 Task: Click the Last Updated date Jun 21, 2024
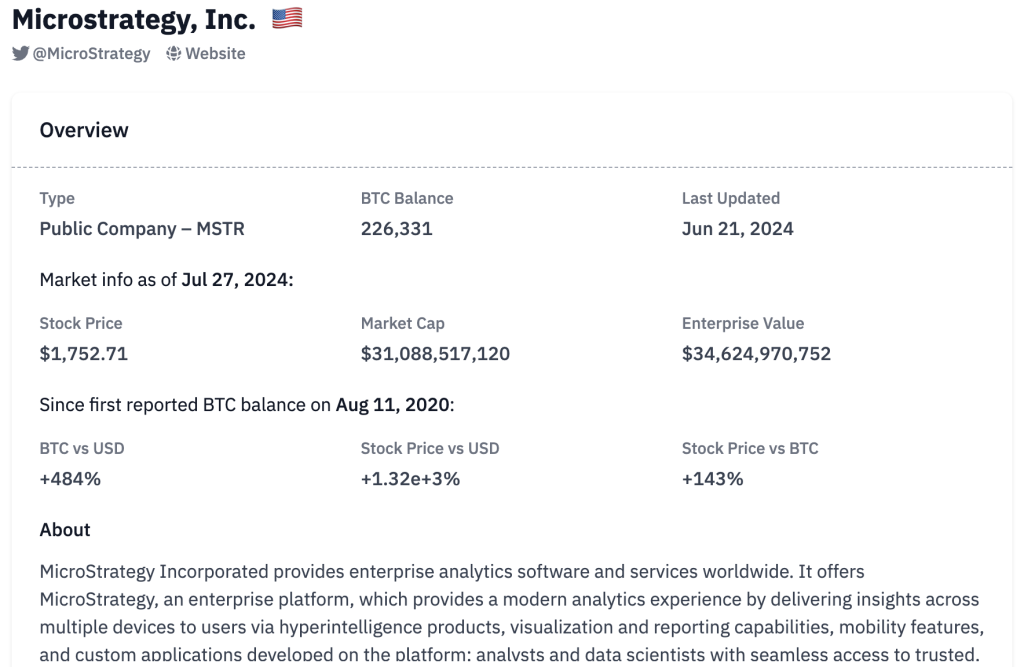pyautogui.click(x=737, y=229)
